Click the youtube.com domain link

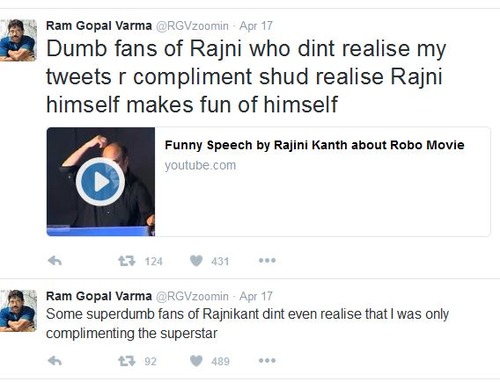point(200,165)
